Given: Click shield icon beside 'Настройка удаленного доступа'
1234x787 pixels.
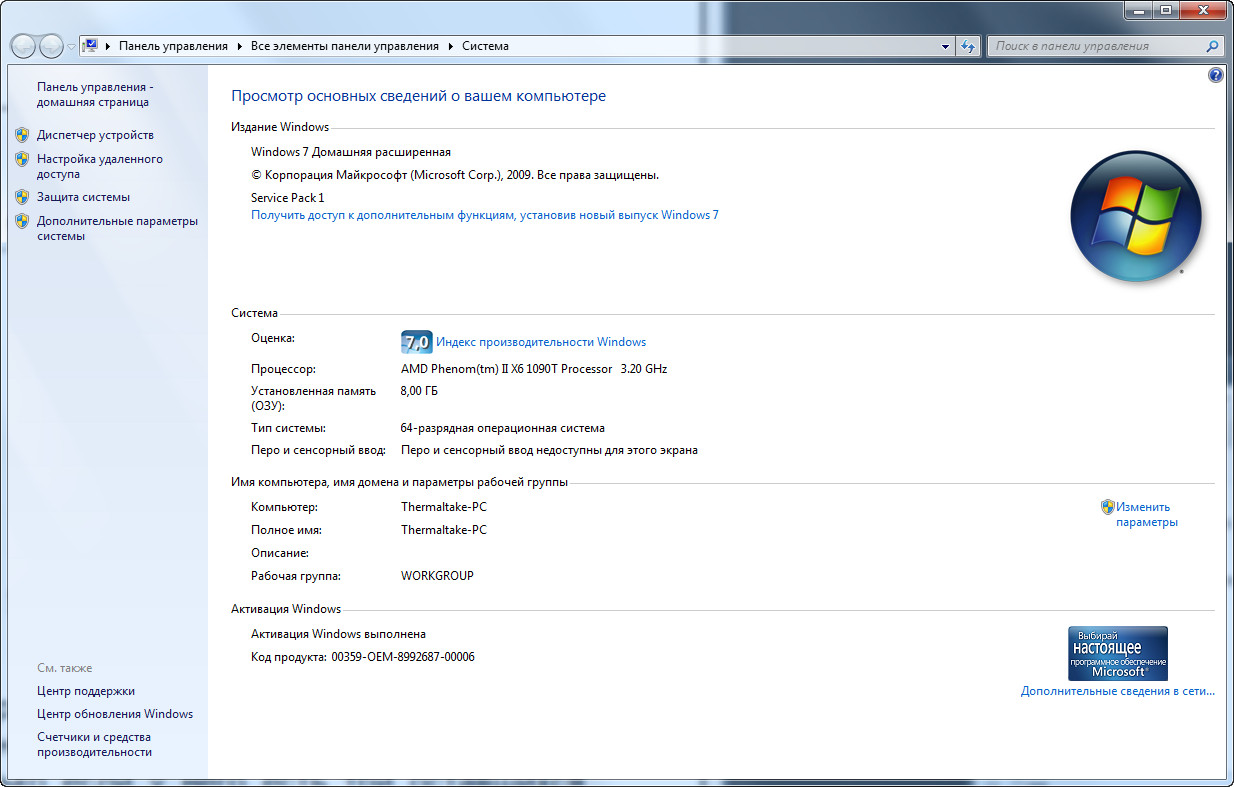Looking at the screenshot, I should pos(22,159).
